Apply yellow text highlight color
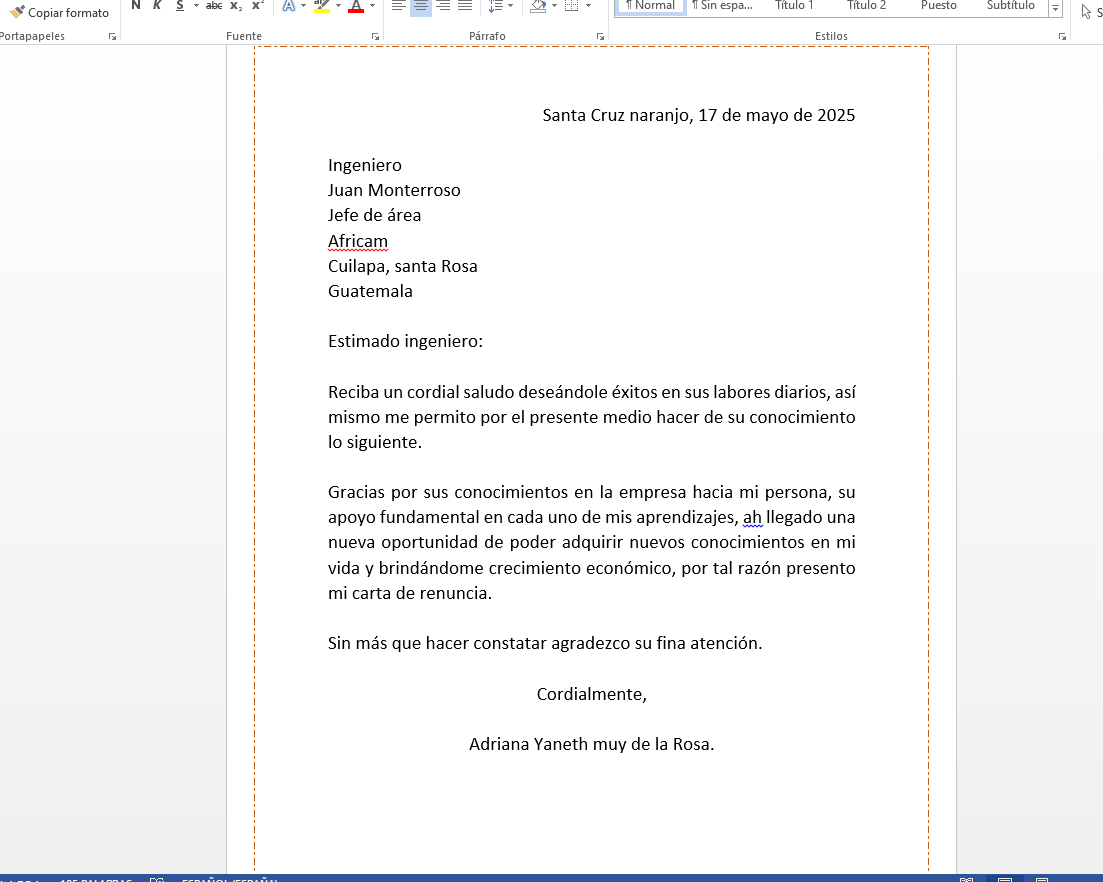The image size is (1103, 882). (322, 6)
